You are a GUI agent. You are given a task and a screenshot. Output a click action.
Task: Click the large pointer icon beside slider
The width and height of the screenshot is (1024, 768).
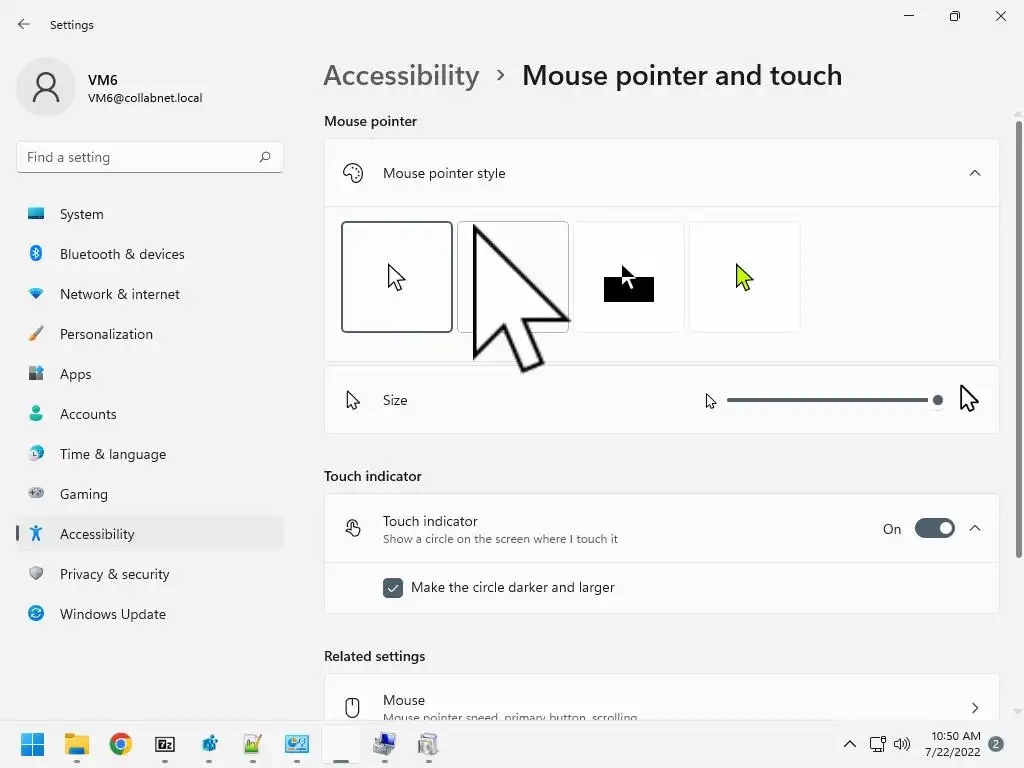[x=968, y=398]
